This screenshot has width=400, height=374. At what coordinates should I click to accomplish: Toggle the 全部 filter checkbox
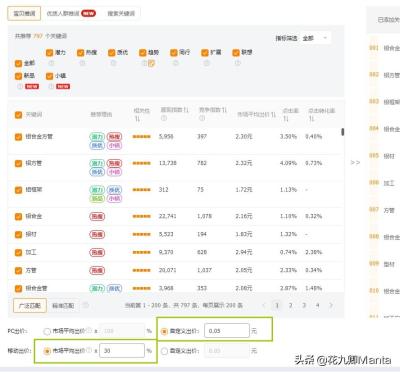tap(18, 63)
